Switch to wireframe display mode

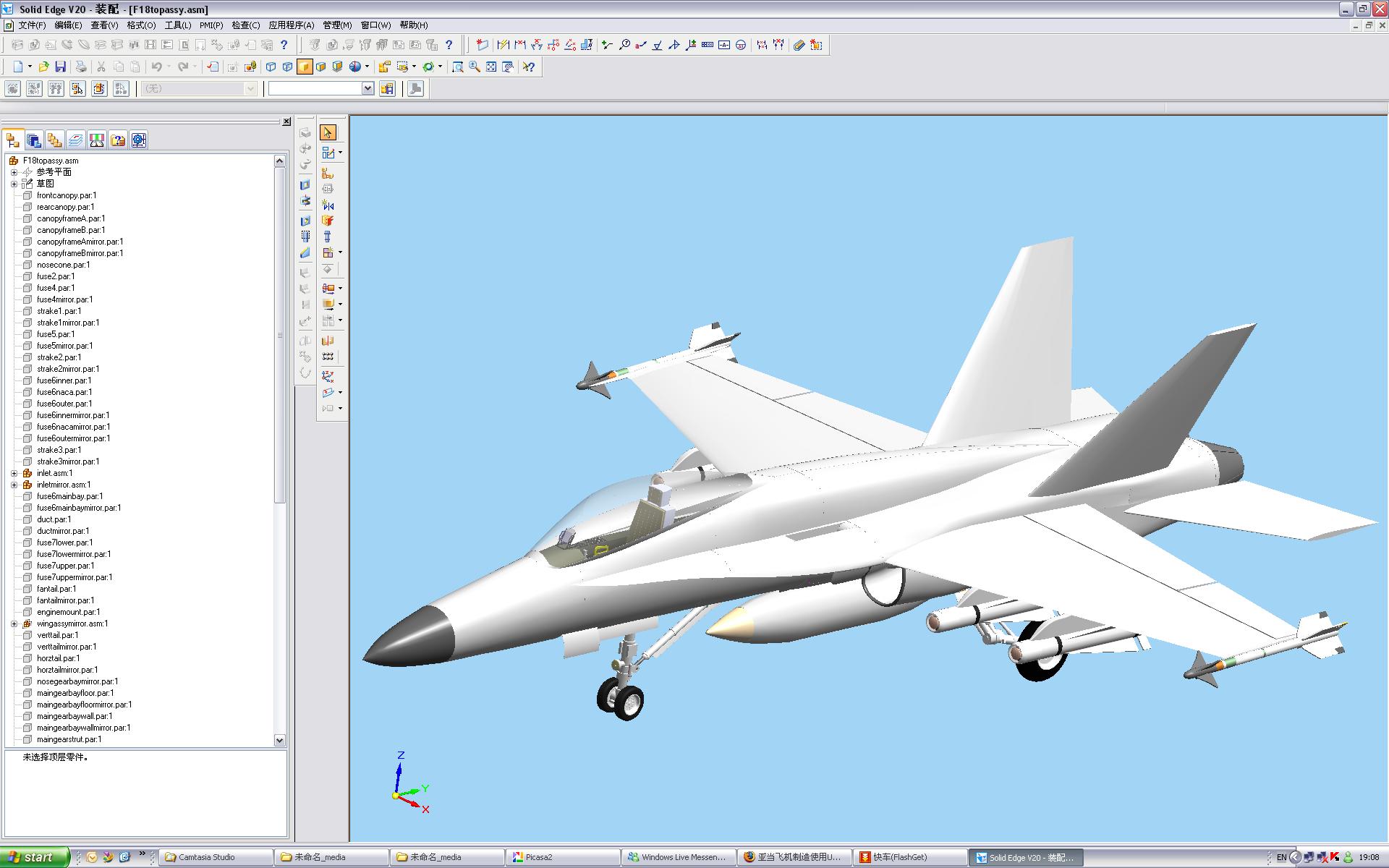(x=271, y=67)
